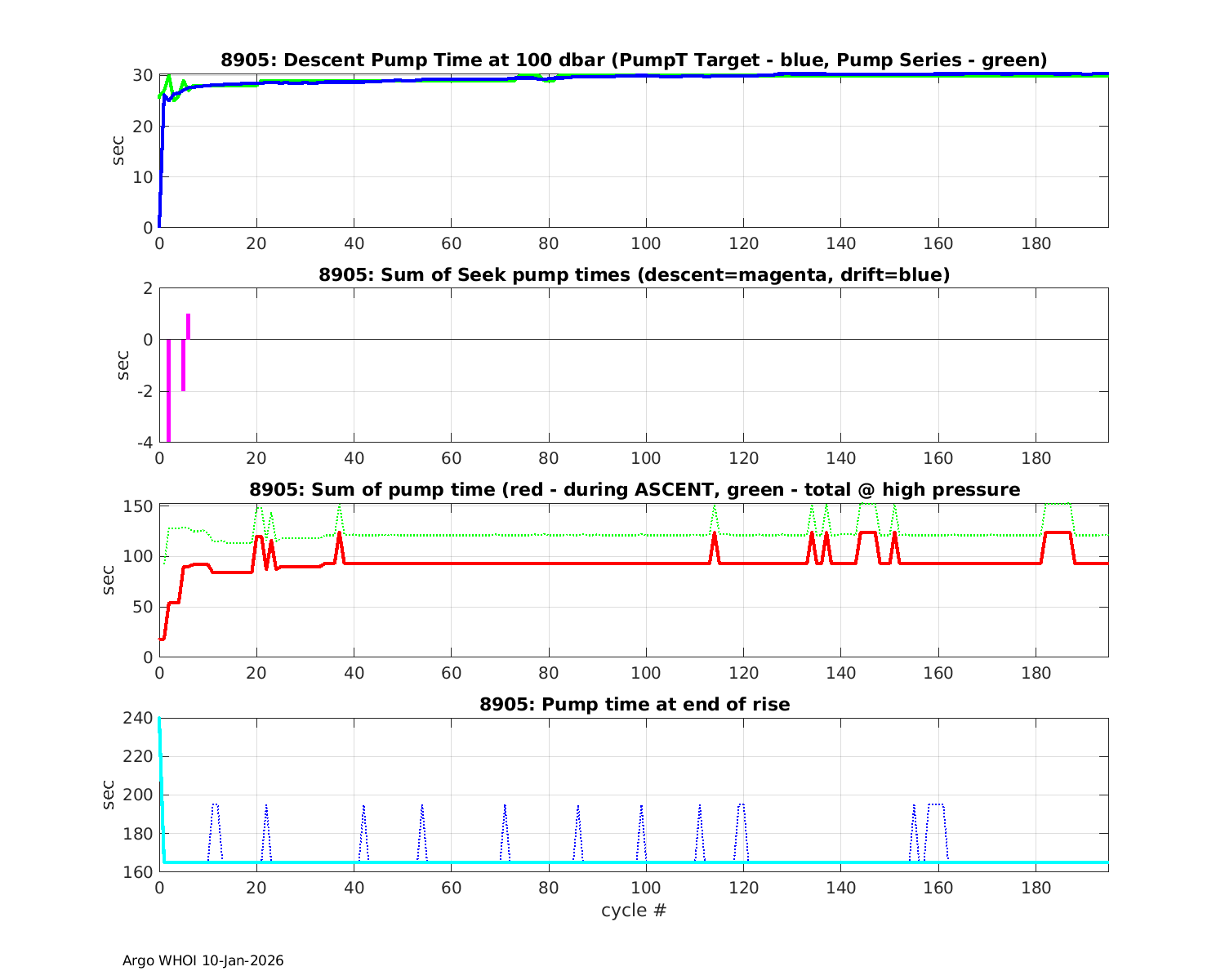Click the cyan line at the bottom plot's start
Image resolution: width=1225 pixels, height=980 pixels.
click(x=161, y=776)
